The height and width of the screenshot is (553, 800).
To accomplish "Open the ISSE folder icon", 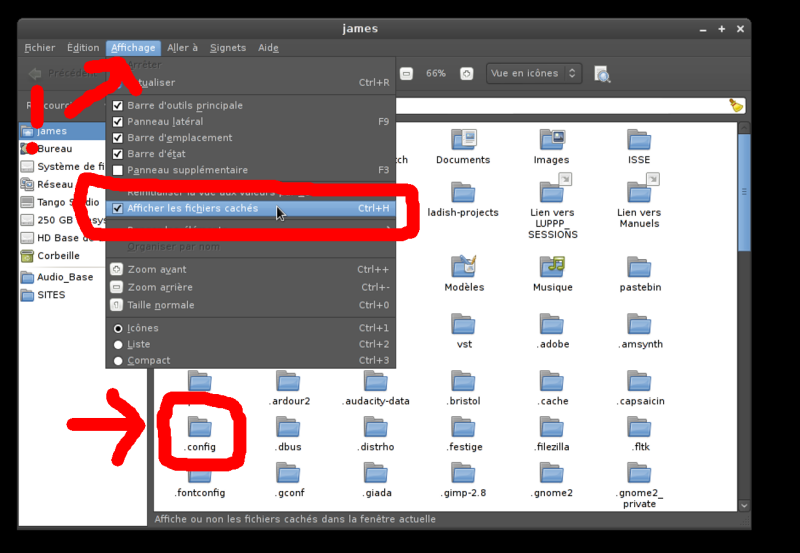I will [639, 139].
